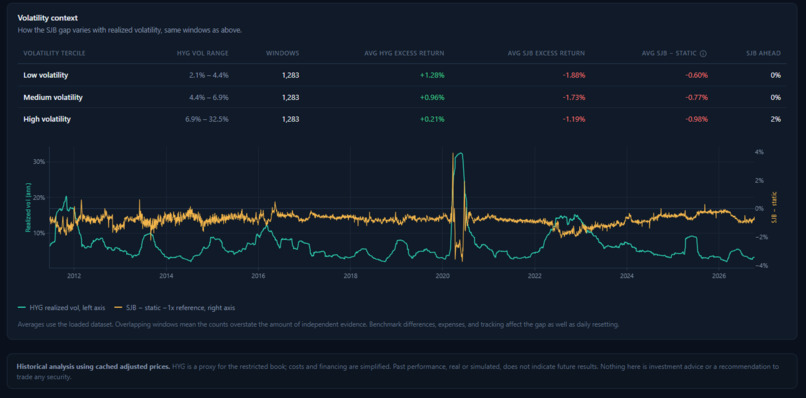Click the 2016 x-axis tick label
Viewport: 806px width, 398px height.
pos(258,276)
